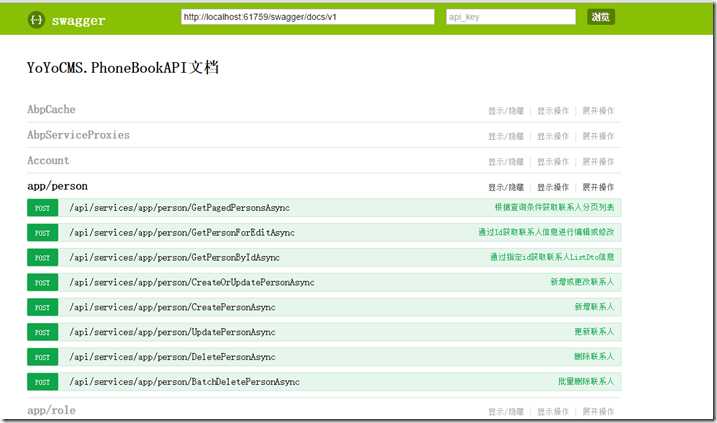Viewport: 717px width, 423px height.
Task: Open the DeletePersonAsync endpoint path
Action: (x=172, y=357)
